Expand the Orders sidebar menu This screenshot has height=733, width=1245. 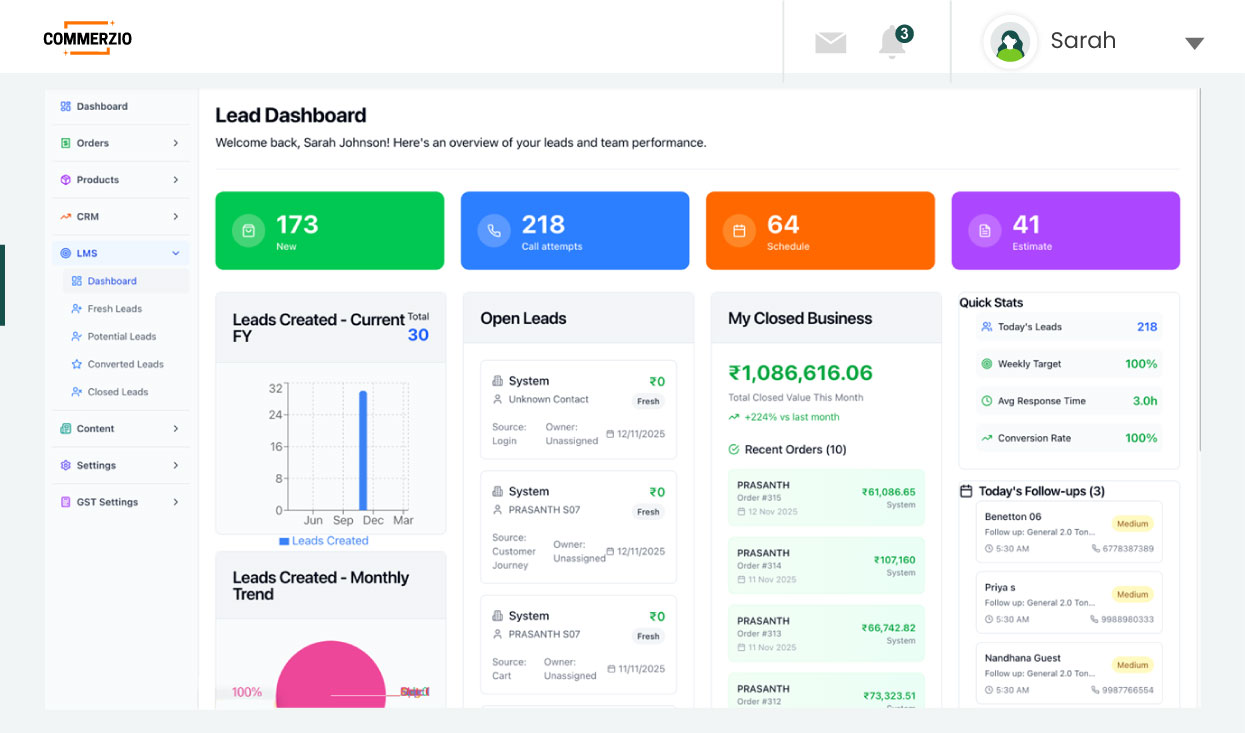tap(120, 143)
